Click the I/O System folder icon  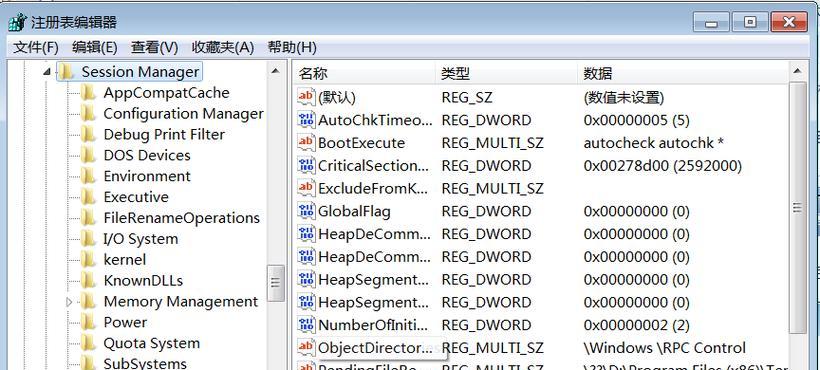pos(88,239)
